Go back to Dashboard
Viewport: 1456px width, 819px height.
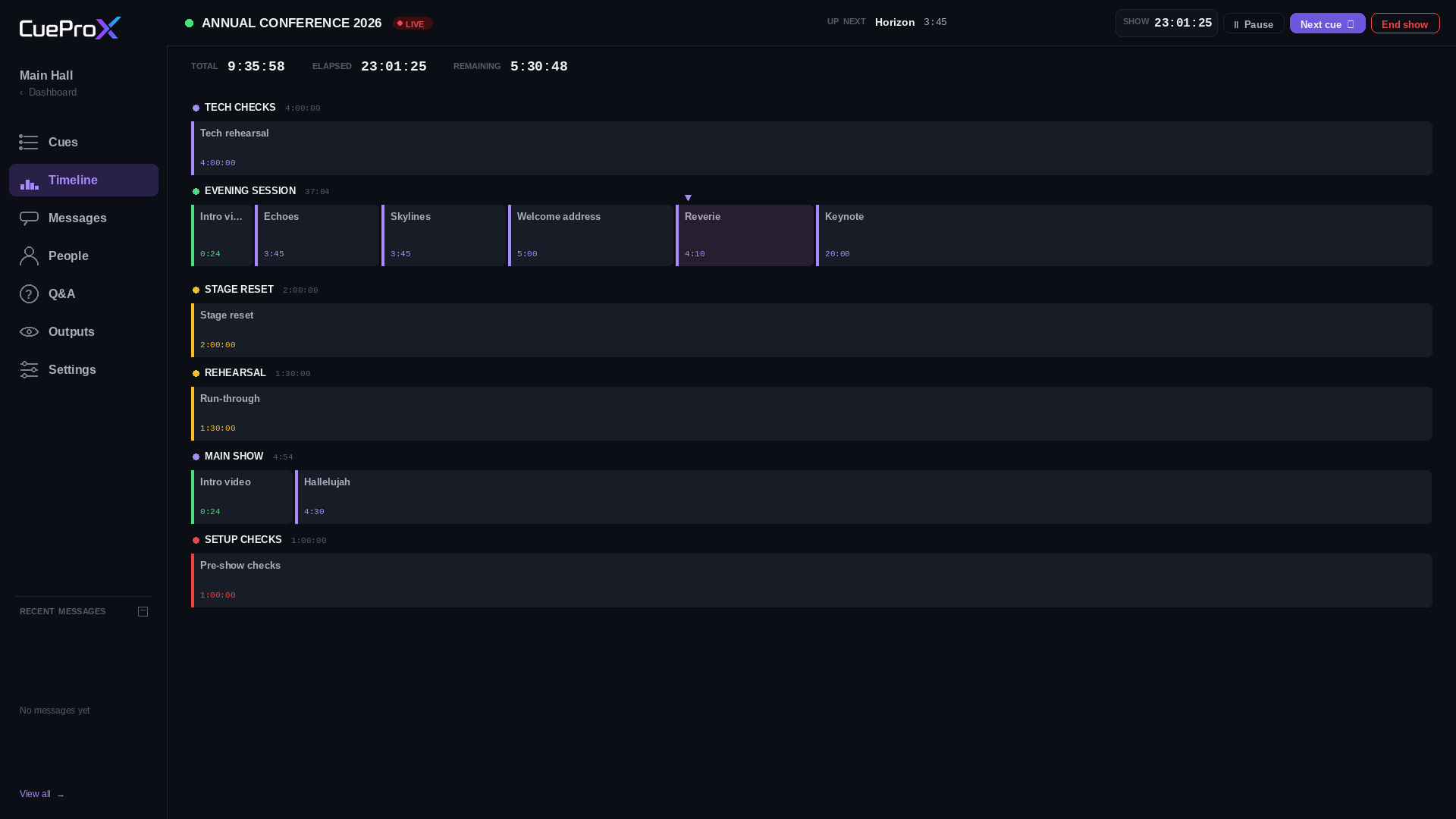pyautogui.click(x=49, y=93)
